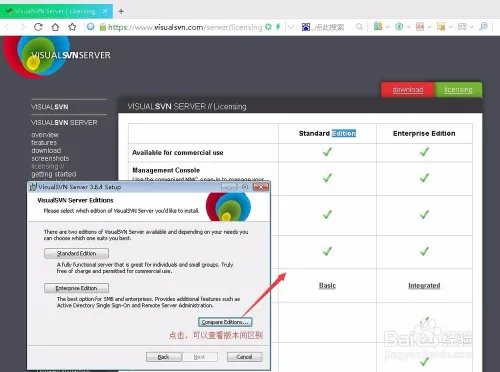Click the 'Management Console' row label
The image size is (500, 372).
tap(166, 170)
